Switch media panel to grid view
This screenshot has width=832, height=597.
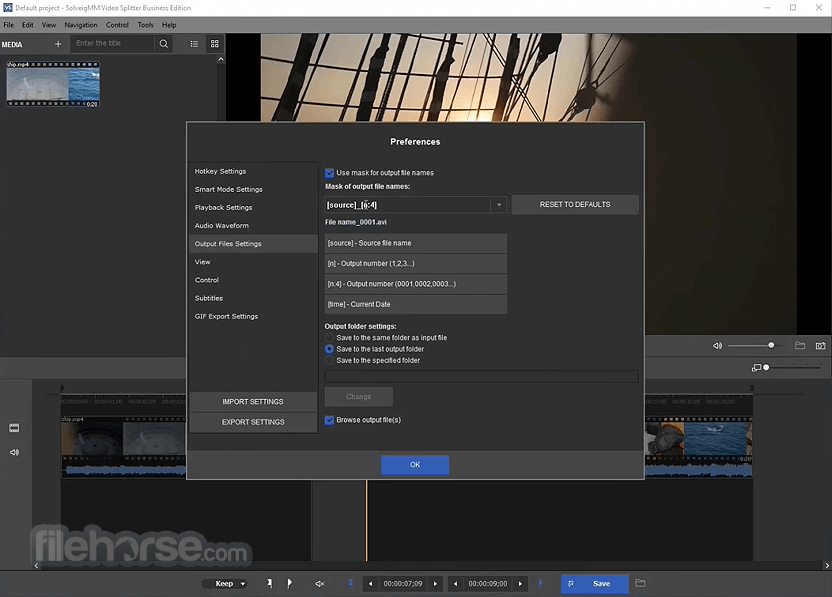coord(215,44)
